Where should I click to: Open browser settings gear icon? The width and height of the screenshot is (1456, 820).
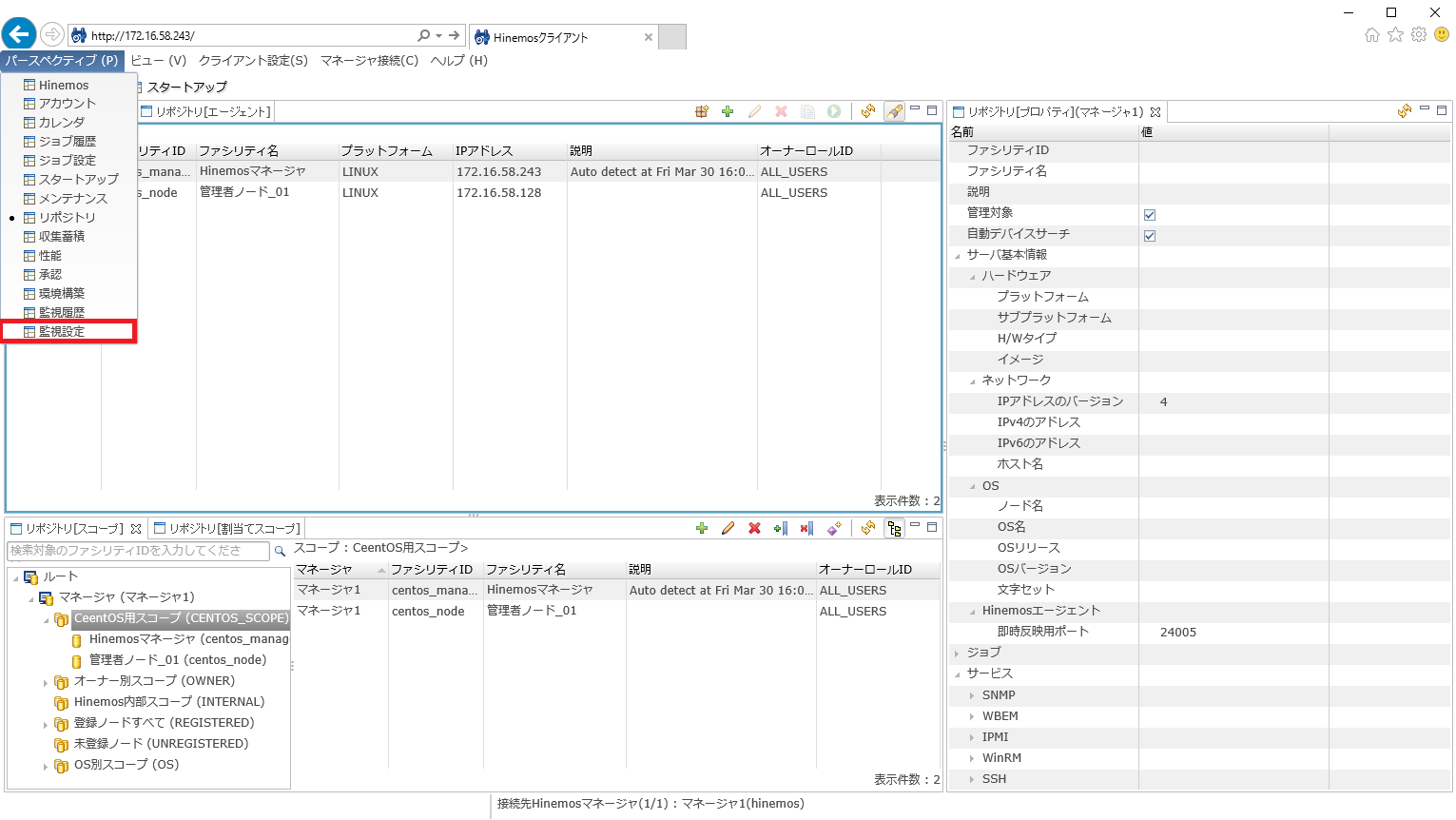pos(1419,35)
